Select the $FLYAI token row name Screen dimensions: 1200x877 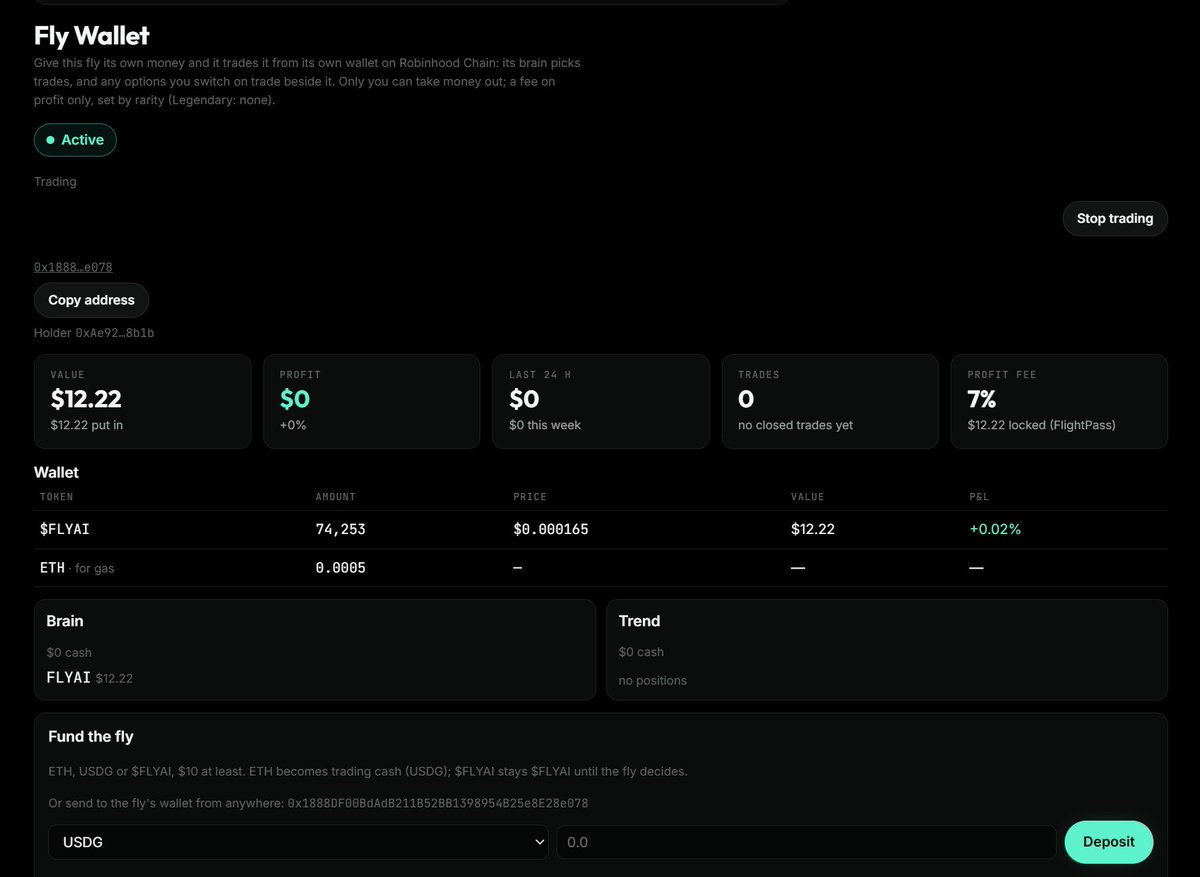point(65,529)
